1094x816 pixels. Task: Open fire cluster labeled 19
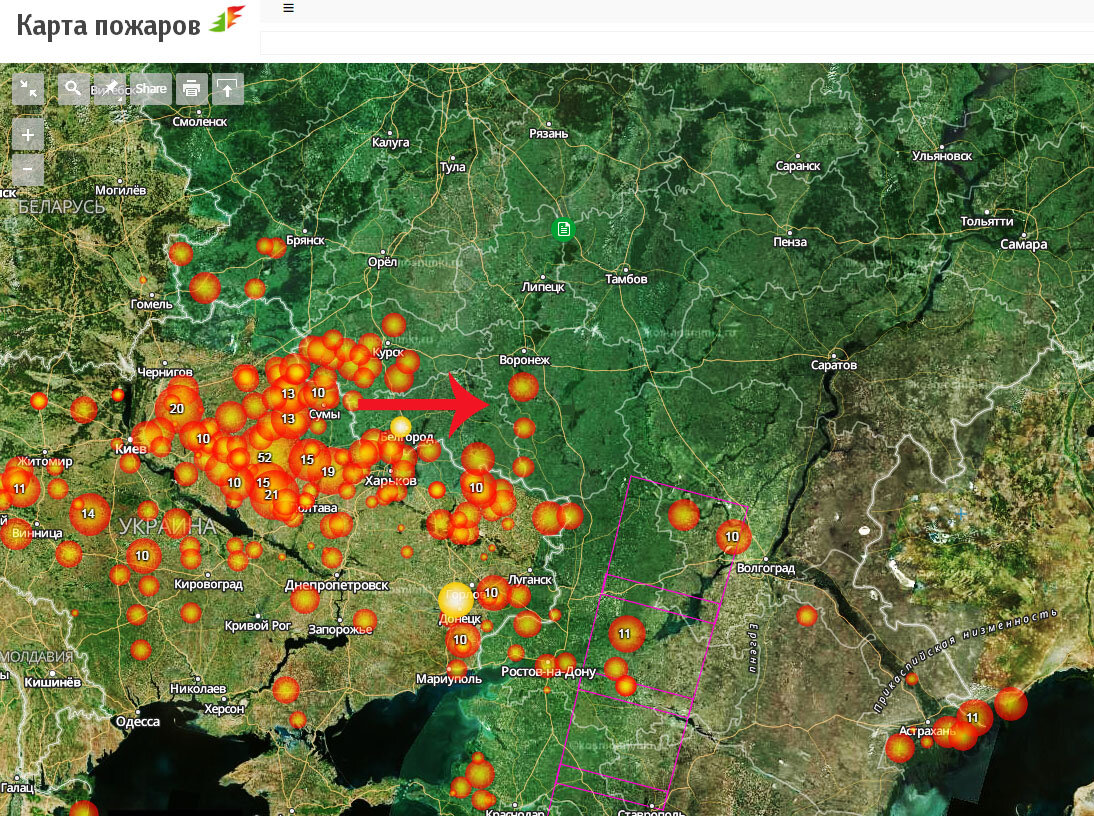click(x=328, y=472)
